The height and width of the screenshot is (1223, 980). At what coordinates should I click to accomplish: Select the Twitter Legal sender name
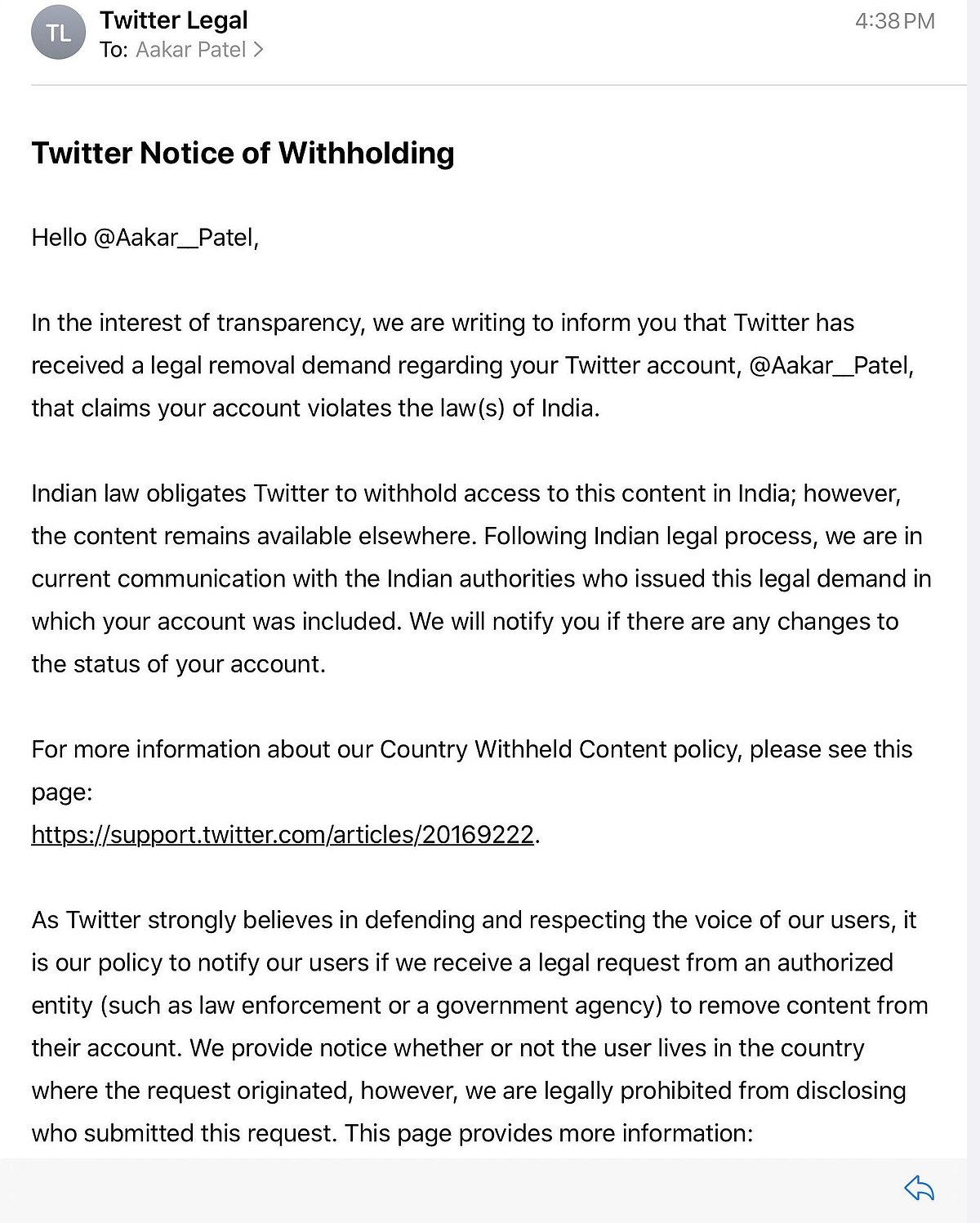[173, 20]
